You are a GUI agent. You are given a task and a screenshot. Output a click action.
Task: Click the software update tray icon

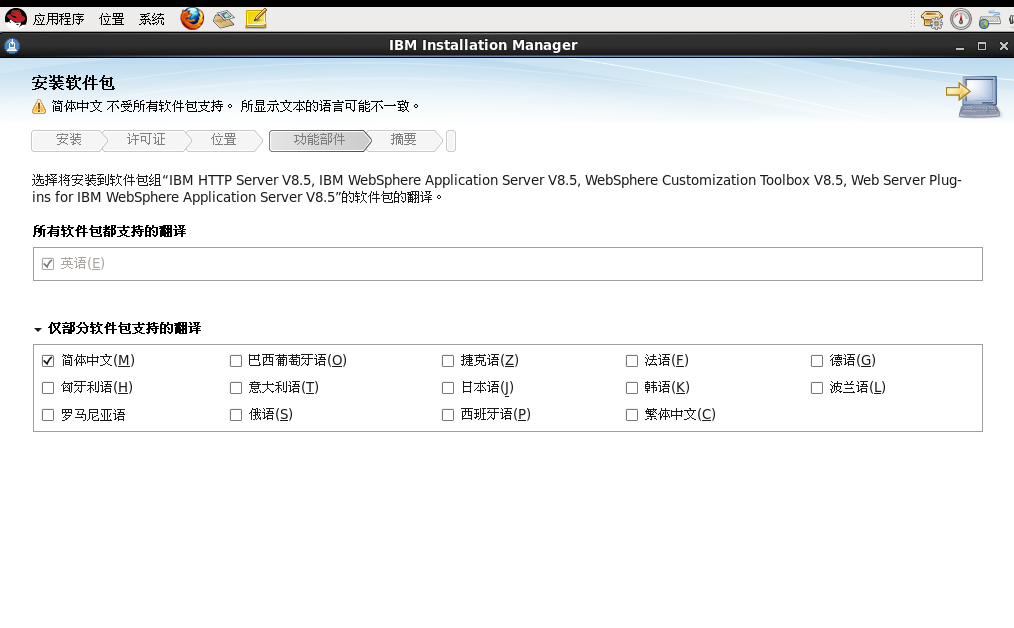coord(932,19)
